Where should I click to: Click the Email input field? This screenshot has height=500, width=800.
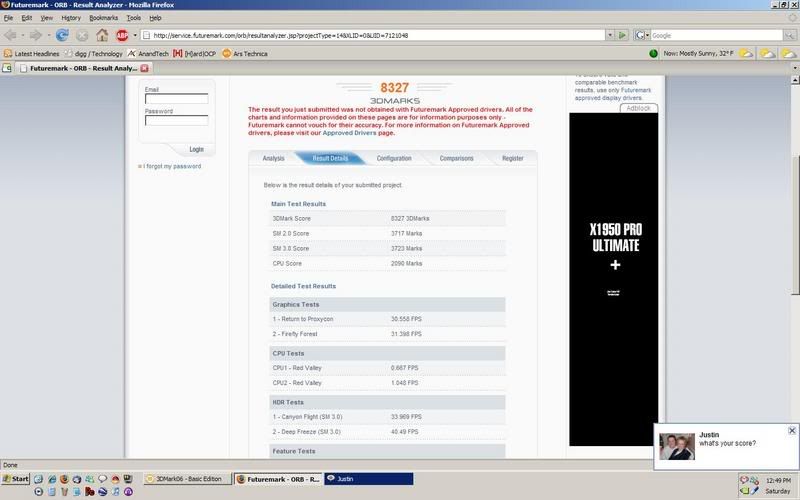[177, 98]
